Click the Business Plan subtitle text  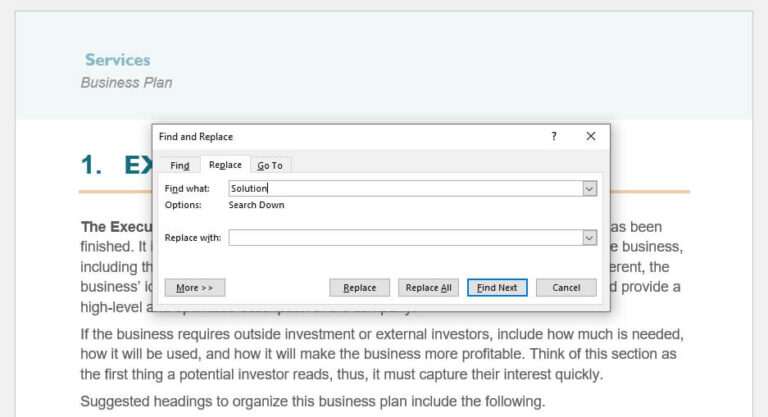tap(126, 83)
